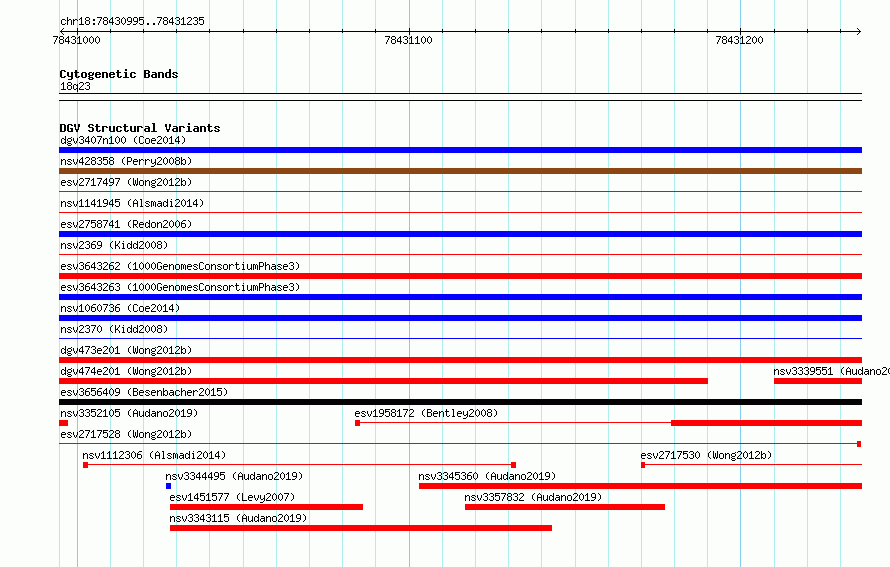Select the black bar of esv3656409
Viewport: 890px width, 567px height.
(x=460, y=402)
